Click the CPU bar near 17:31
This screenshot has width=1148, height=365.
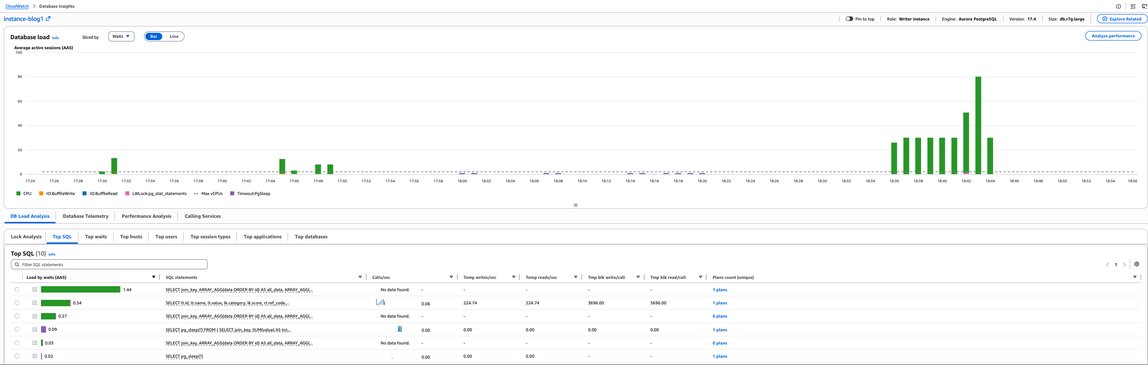pyautogui.click(x=114, y=166)
